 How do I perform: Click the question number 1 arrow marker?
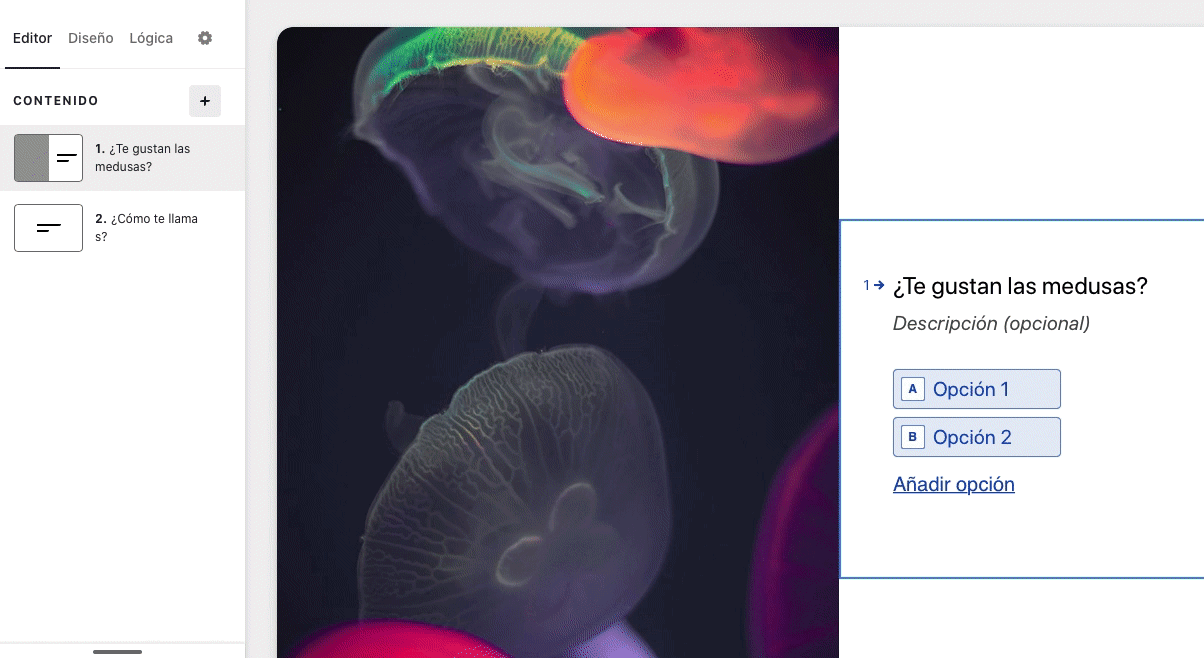click(x=874, y=285)
